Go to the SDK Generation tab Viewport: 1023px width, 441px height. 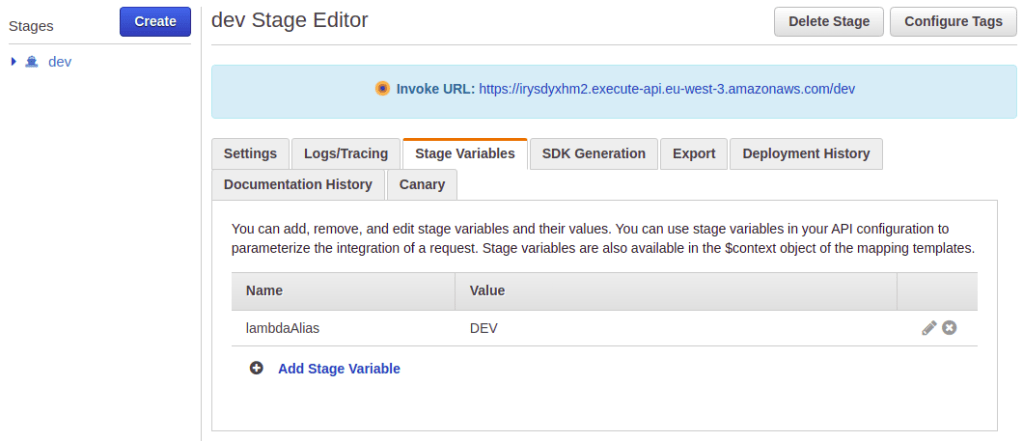(593, 153)
